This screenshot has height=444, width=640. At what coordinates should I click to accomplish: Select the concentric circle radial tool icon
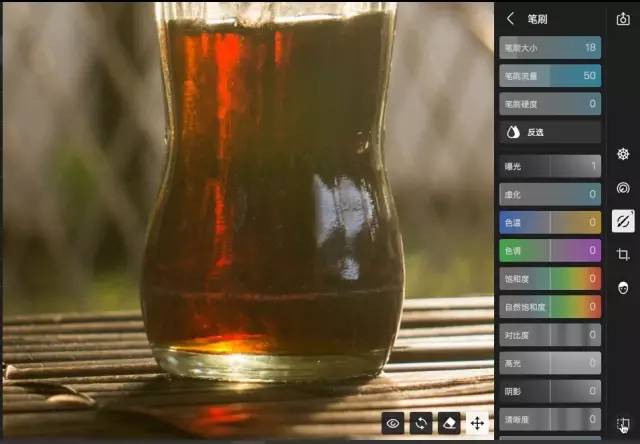(x=623, y=188)
